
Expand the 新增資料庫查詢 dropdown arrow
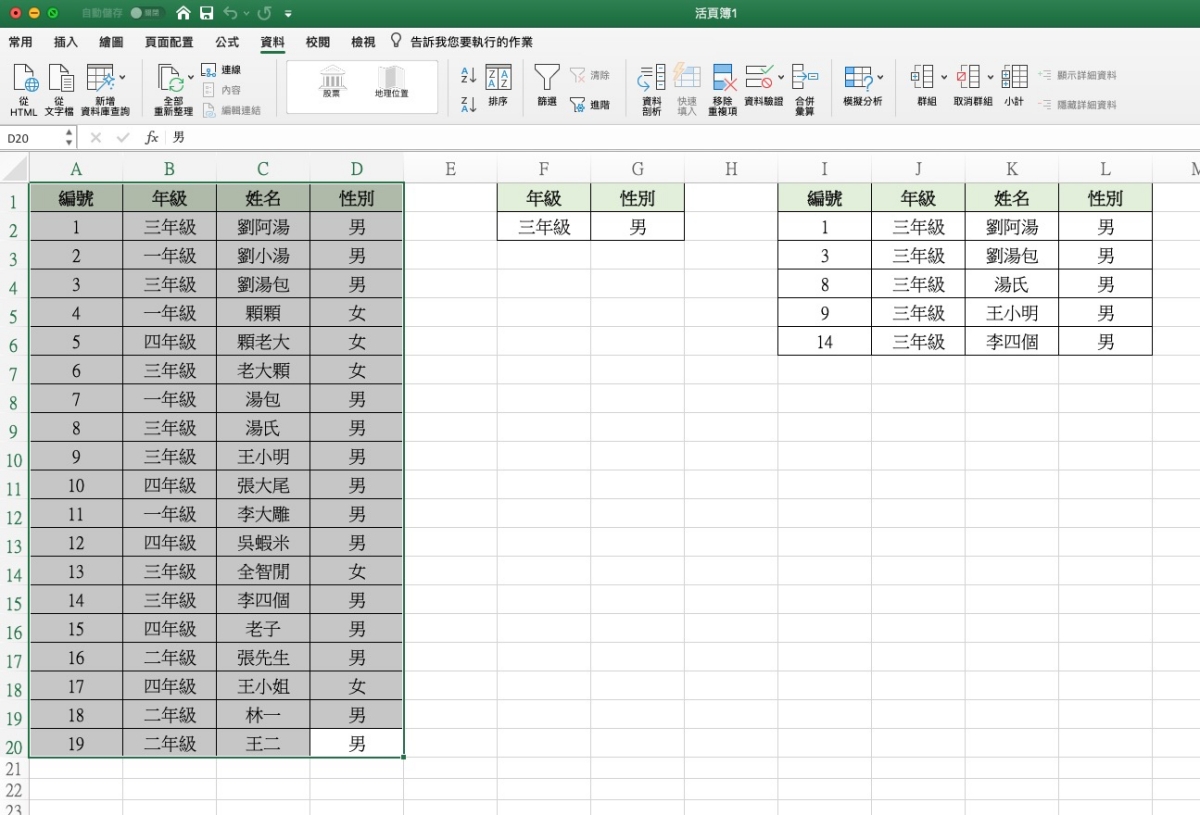tap(123, 76)
